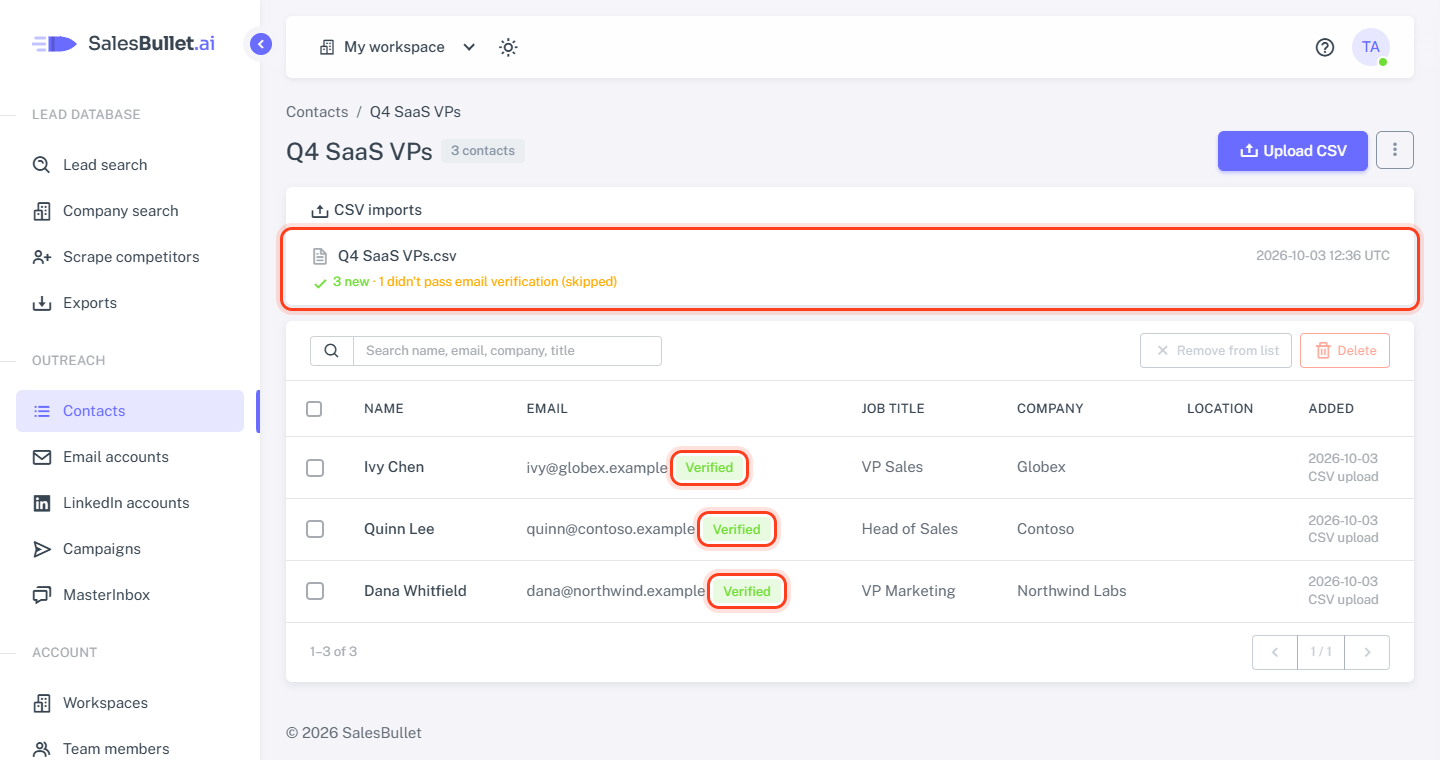1440x760 pixels.
Task: Click the search magnifier icon in contacts table
Action: point(332,351)
